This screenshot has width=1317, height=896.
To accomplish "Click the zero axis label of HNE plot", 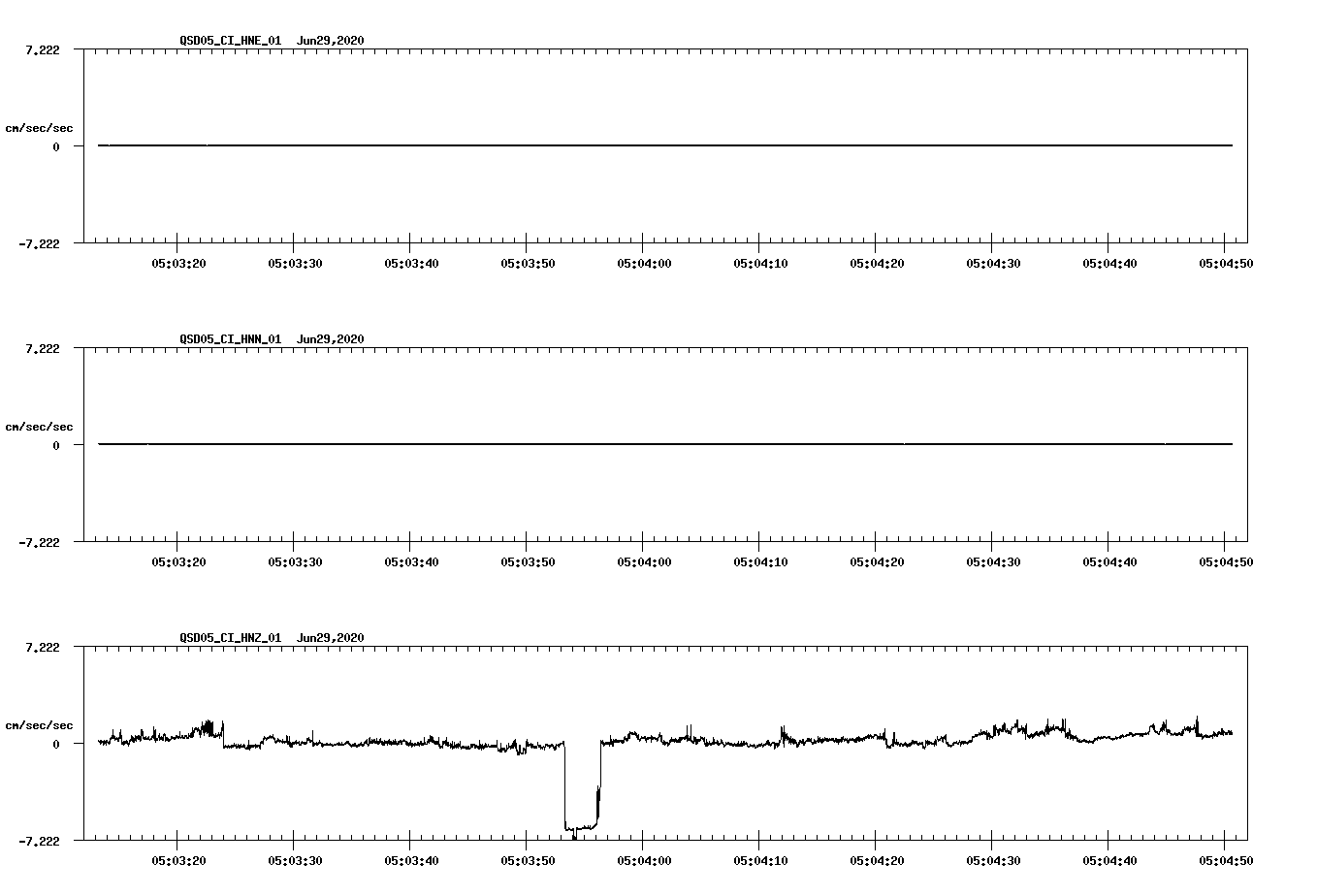I will click(x=56, y=146).
